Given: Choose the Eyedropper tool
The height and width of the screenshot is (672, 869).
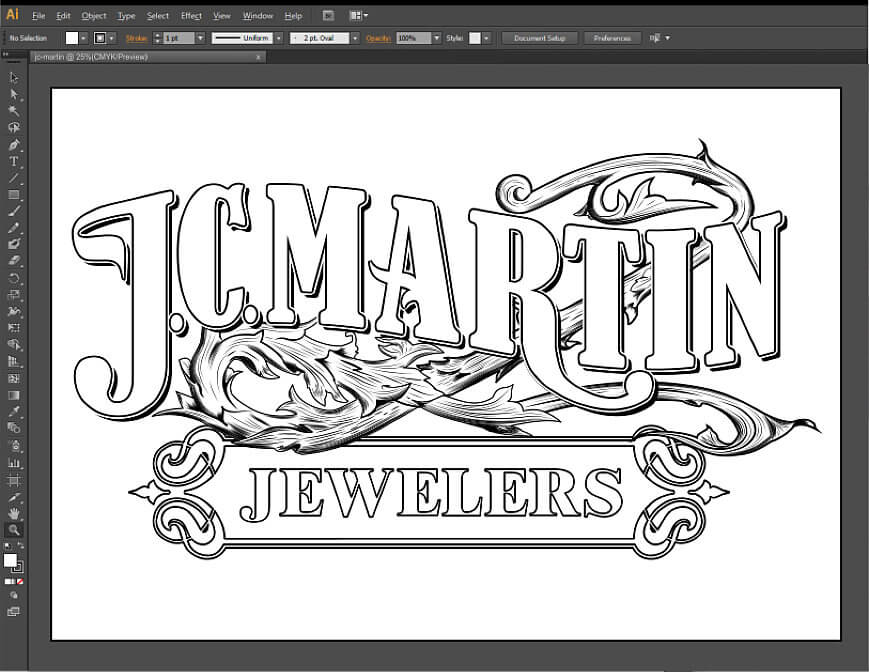Looking at the screenshot, I should coord(14,411).
